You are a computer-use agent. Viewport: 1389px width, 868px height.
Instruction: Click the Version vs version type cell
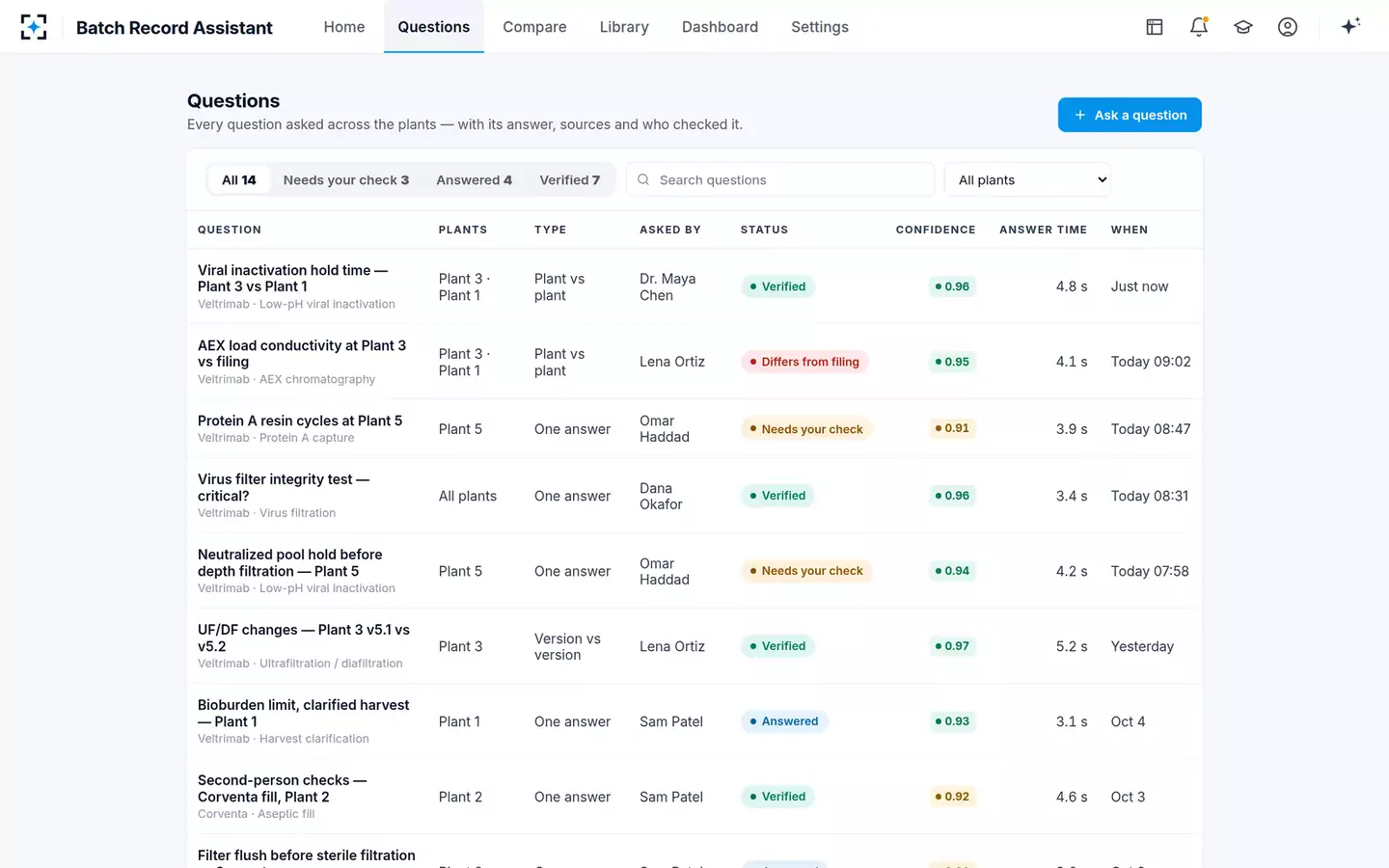pyautogui.click(x=567, y=646)
